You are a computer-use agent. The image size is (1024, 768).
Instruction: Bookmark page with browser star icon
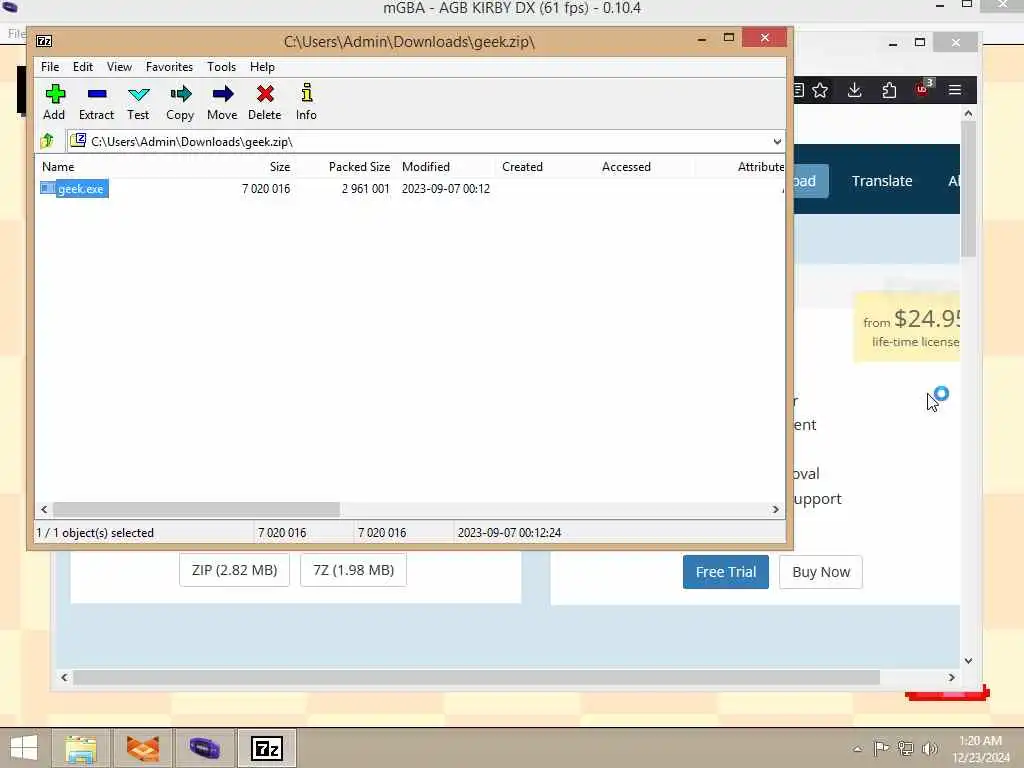820,90
